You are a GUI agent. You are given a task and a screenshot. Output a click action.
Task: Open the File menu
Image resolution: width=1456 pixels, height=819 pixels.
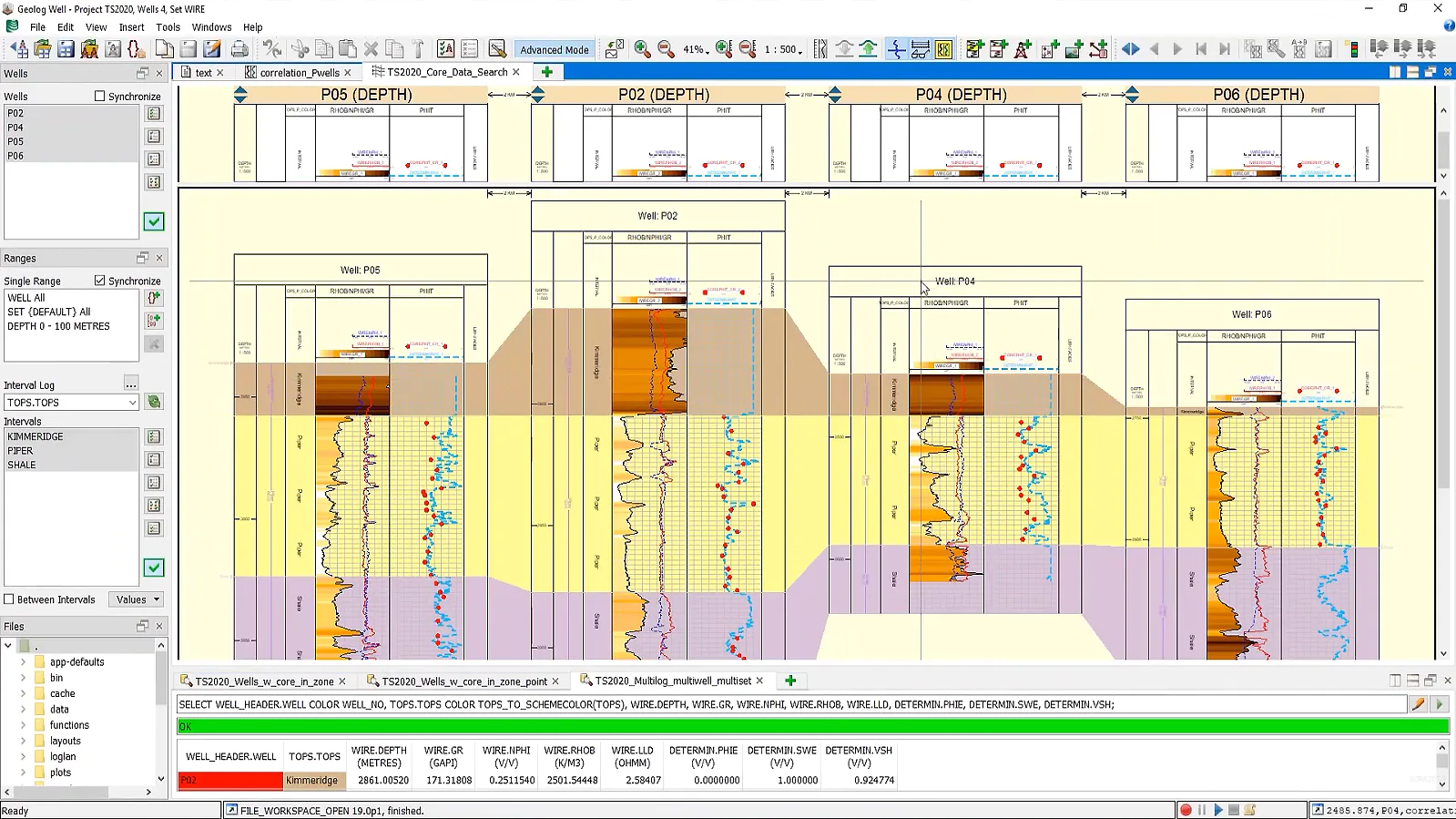point(37,27)
